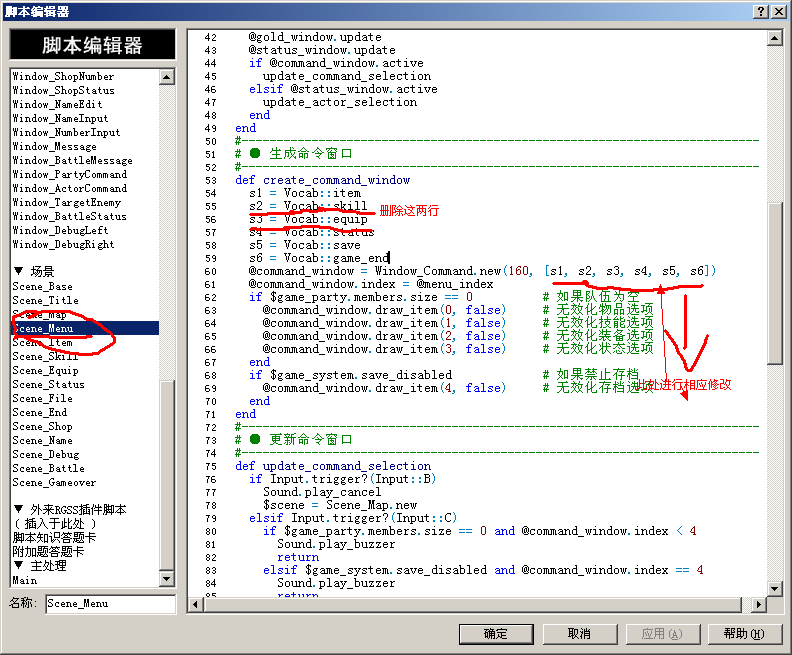Click the script list scroll down arrow

[167, 579]
